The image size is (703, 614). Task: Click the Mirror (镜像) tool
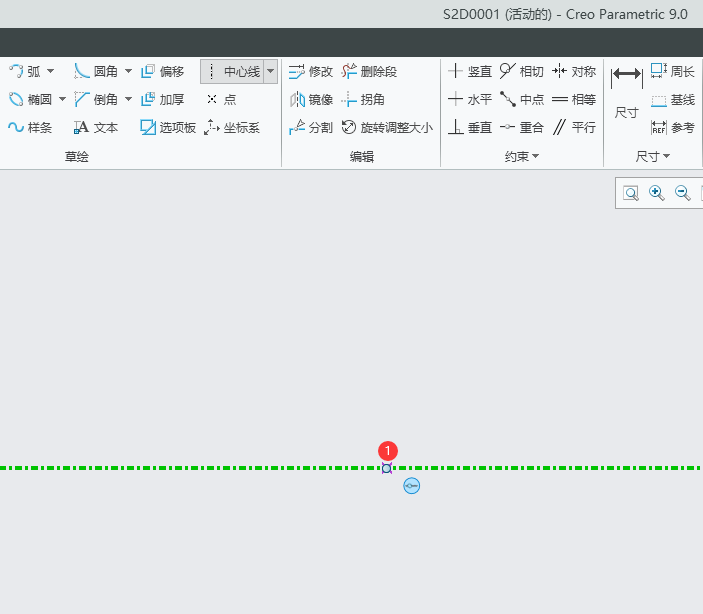pos(311,99)
